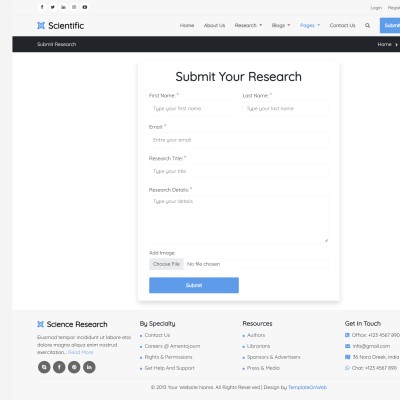The width and height of the screenshot is (400, 400).
Task: Focus the Email input field
Action: [x=239, y=140]
